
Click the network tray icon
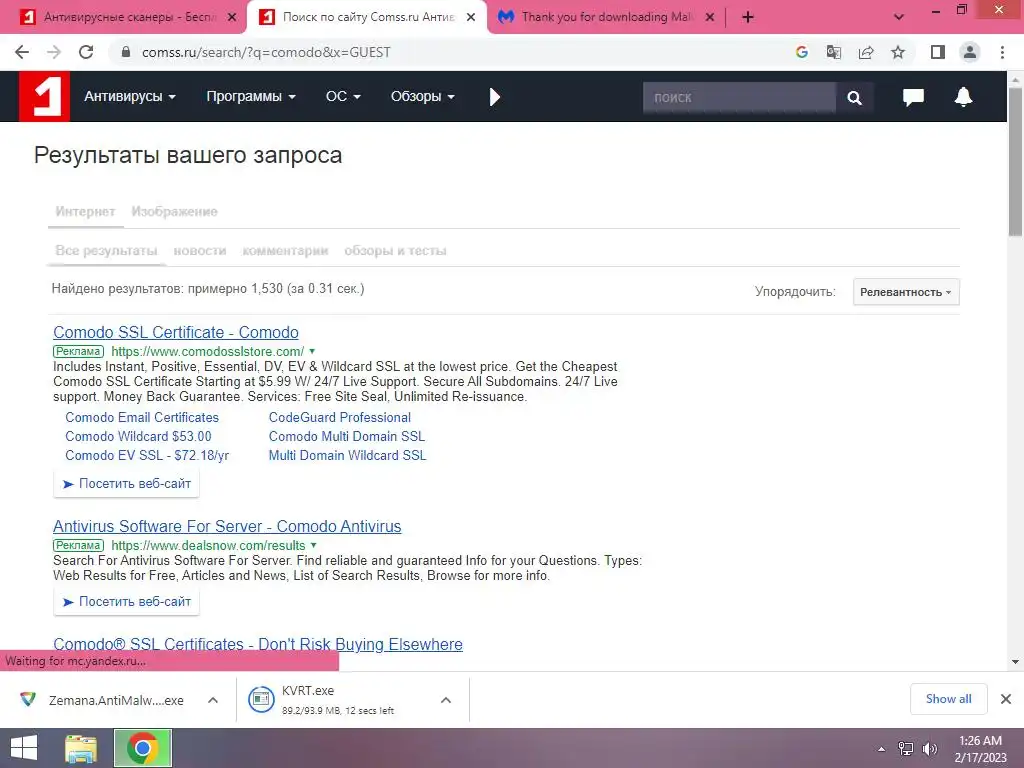(x=906, y=748)
